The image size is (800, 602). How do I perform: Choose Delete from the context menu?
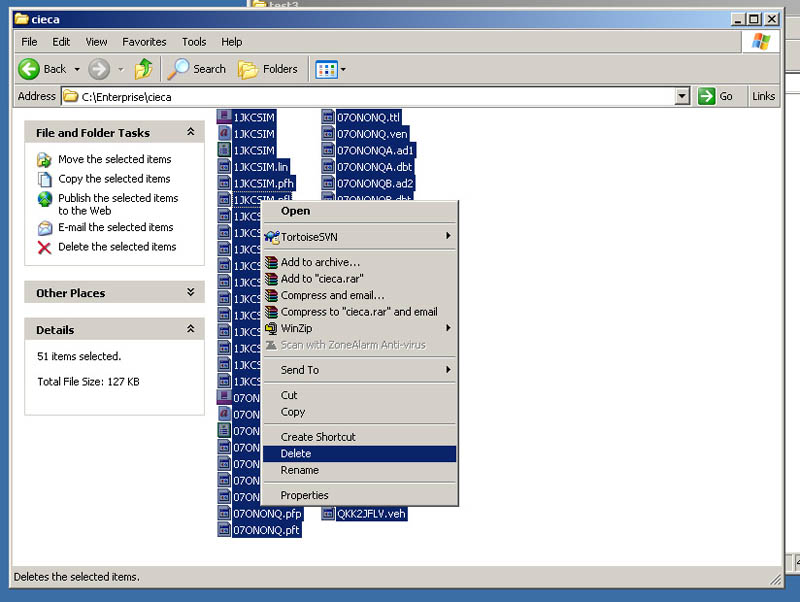[296, 454]
